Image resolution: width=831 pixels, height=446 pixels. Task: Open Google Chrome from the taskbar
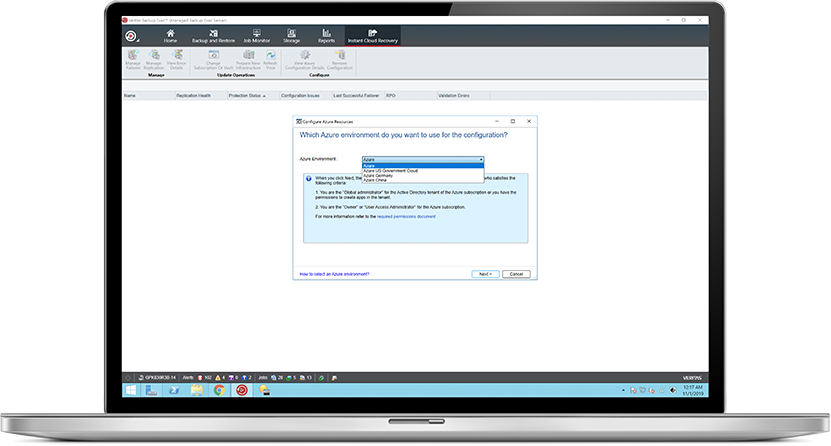(x=219, y=390)
